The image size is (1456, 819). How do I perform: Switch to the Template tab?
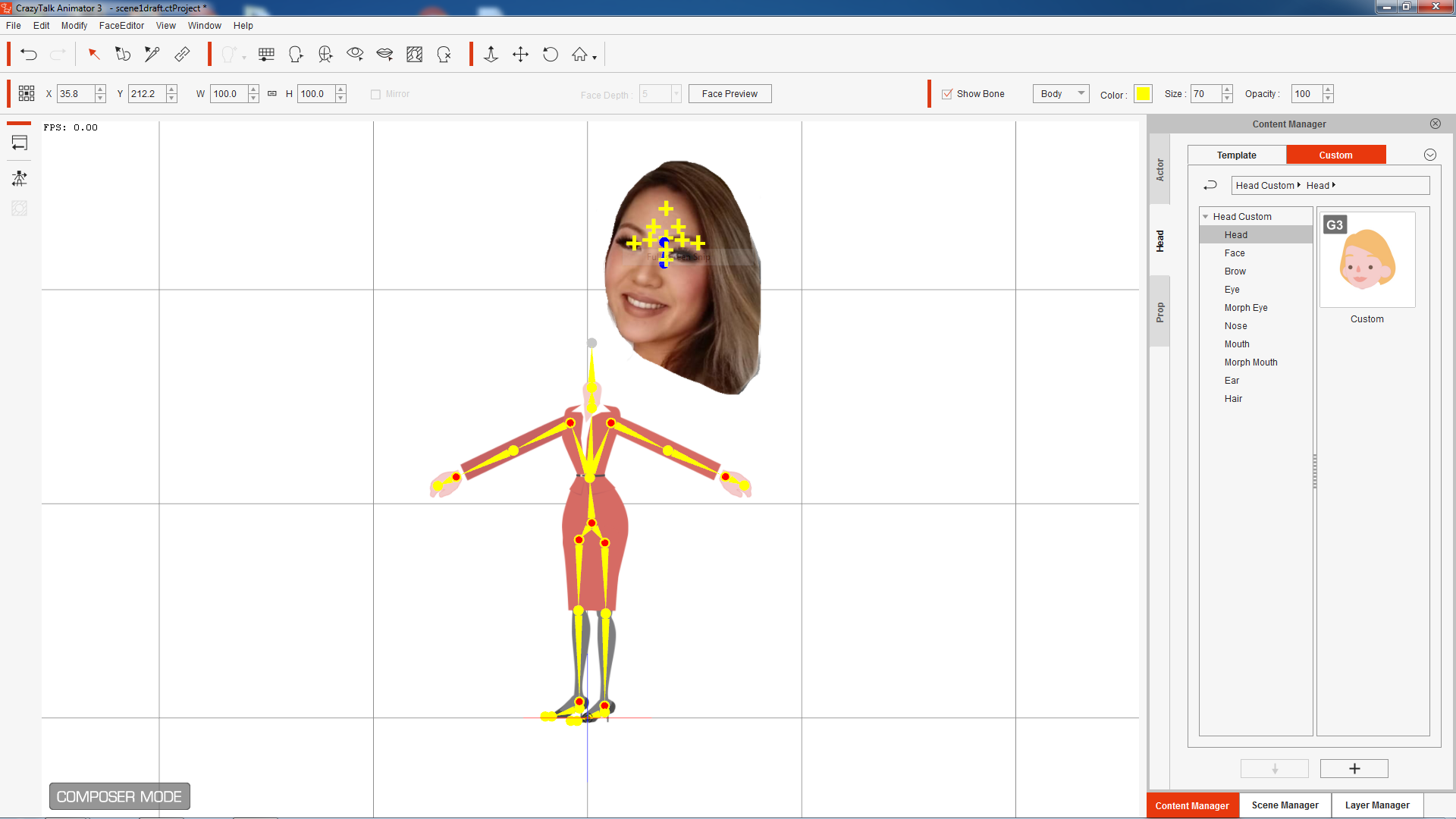[x=1237, y=155]
